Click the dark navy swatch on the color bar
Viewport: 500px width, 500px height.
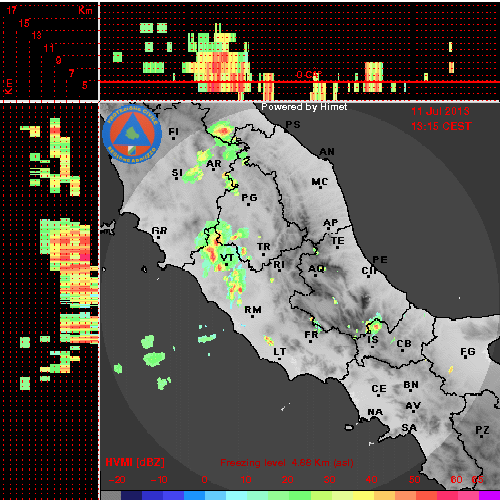tap(131, 495)
